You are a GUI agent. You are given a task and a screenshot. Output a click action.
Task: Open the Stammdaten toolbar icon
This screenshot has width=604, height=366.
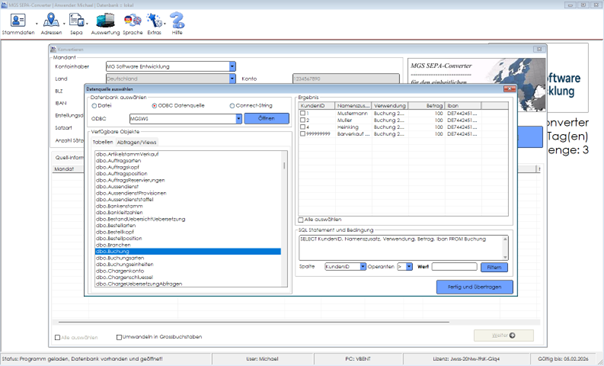coord(18,20)
